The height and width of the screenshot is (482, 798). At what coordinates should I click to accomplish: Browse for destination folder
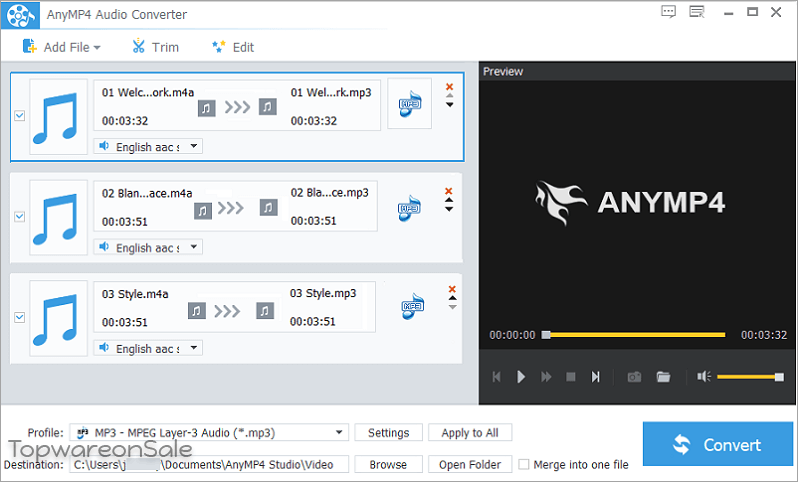pos(388,464)
